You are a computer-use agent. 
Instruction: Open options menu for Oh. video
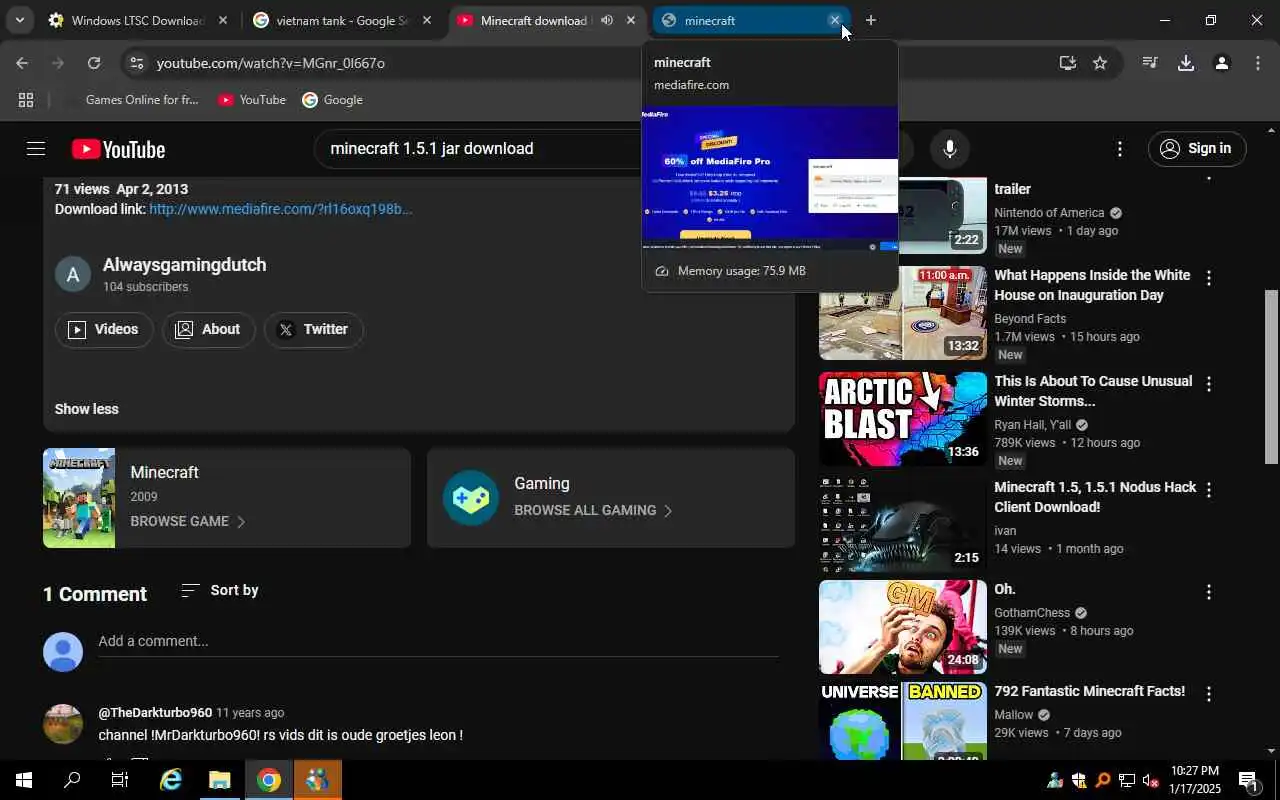pos(1208,592)
